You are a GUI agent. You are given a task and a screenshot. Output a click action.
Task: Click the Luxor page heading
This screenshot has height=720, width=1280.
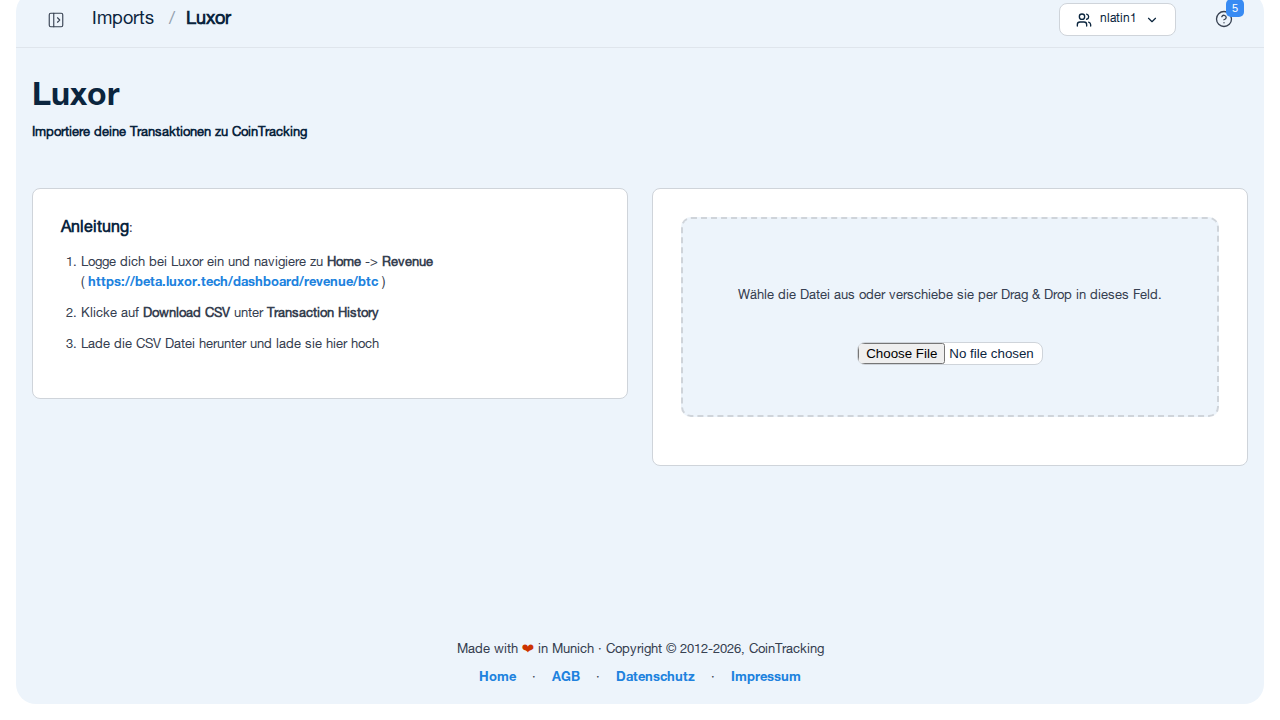(76, 94)
